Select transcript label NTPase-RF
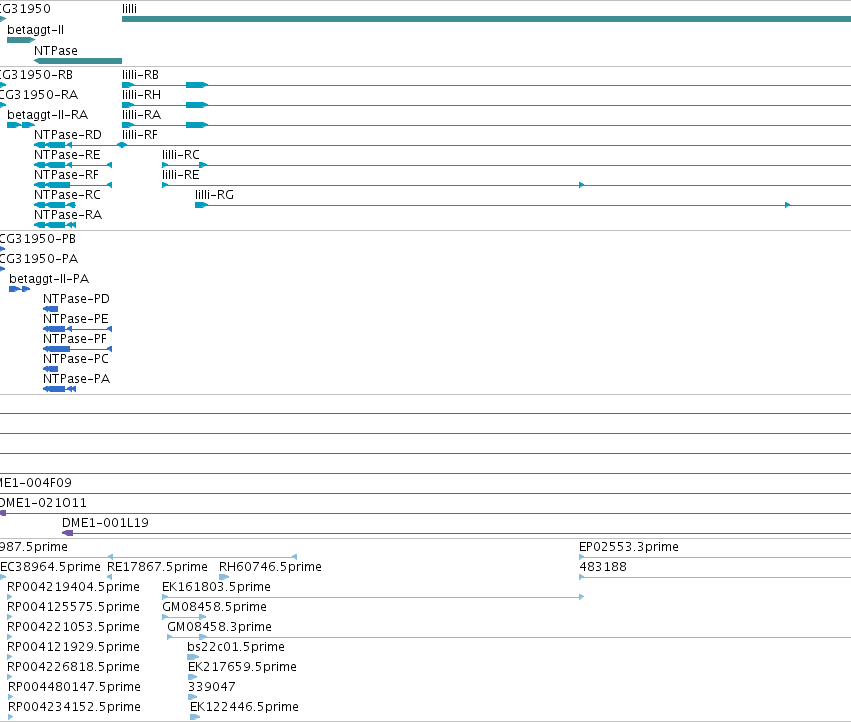The image size is (851, 722). tap(66, 175)
